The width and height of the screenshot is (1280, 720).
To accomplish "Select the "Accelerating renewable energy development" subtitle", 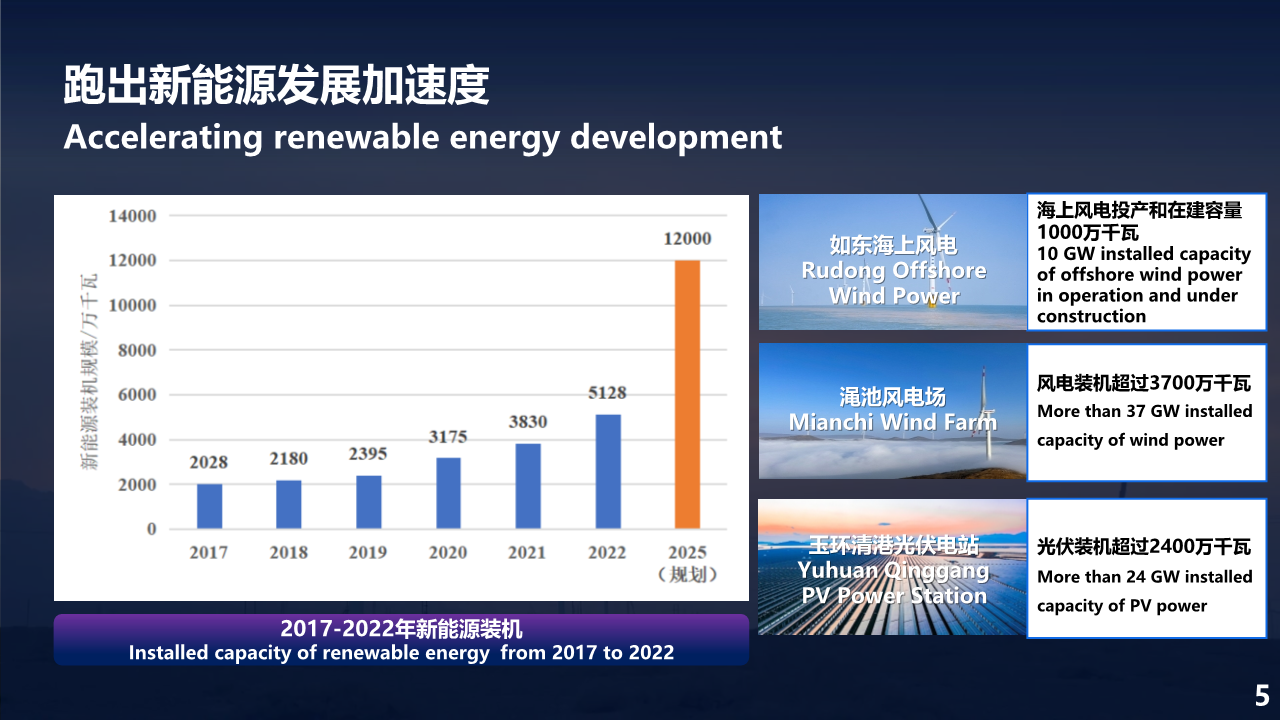I will (423, 137).
